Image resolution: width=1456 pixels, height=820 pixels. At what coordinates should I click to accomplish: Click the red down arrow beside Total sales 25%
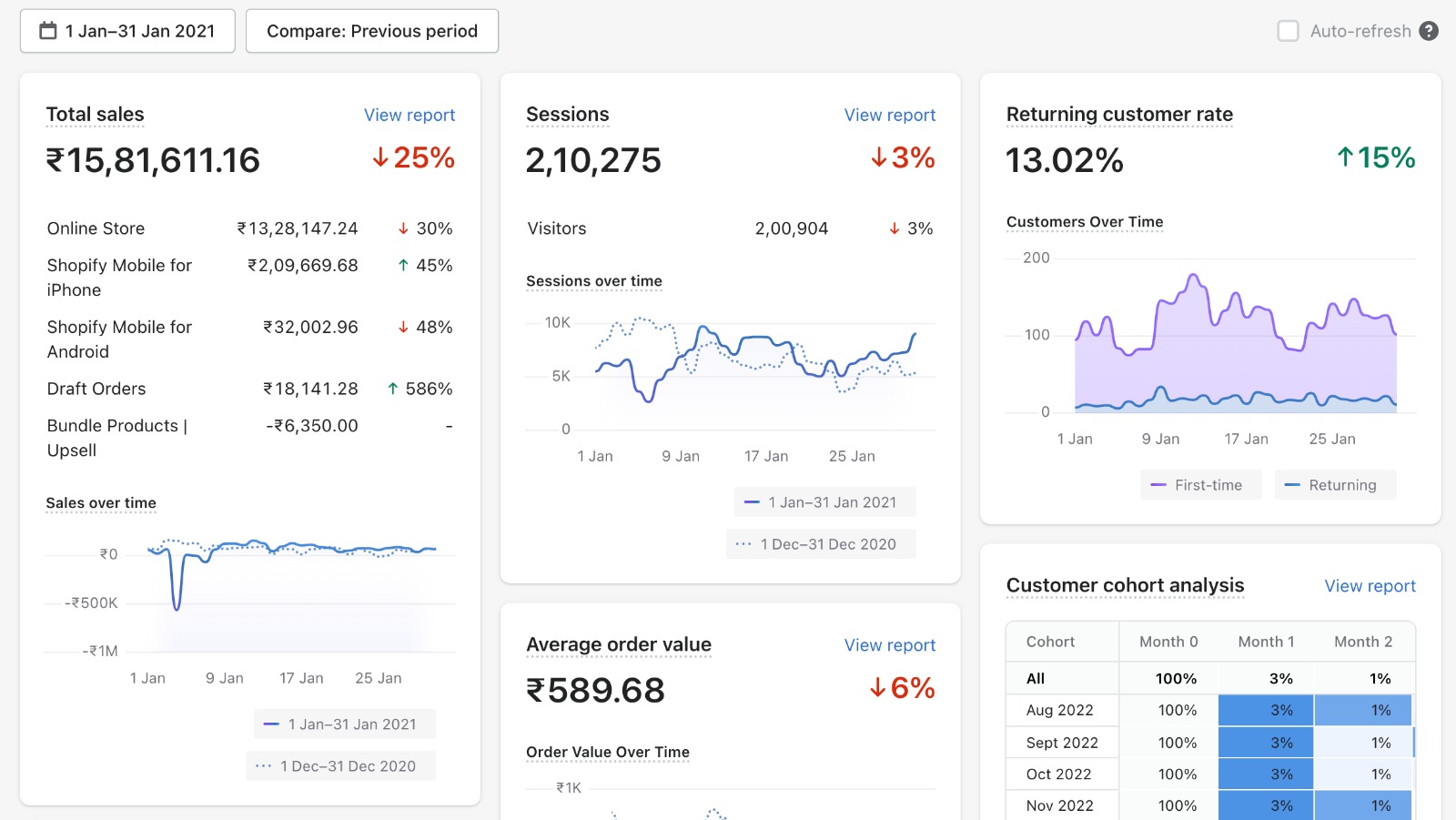pyautogui.click(x=380, y=158)
